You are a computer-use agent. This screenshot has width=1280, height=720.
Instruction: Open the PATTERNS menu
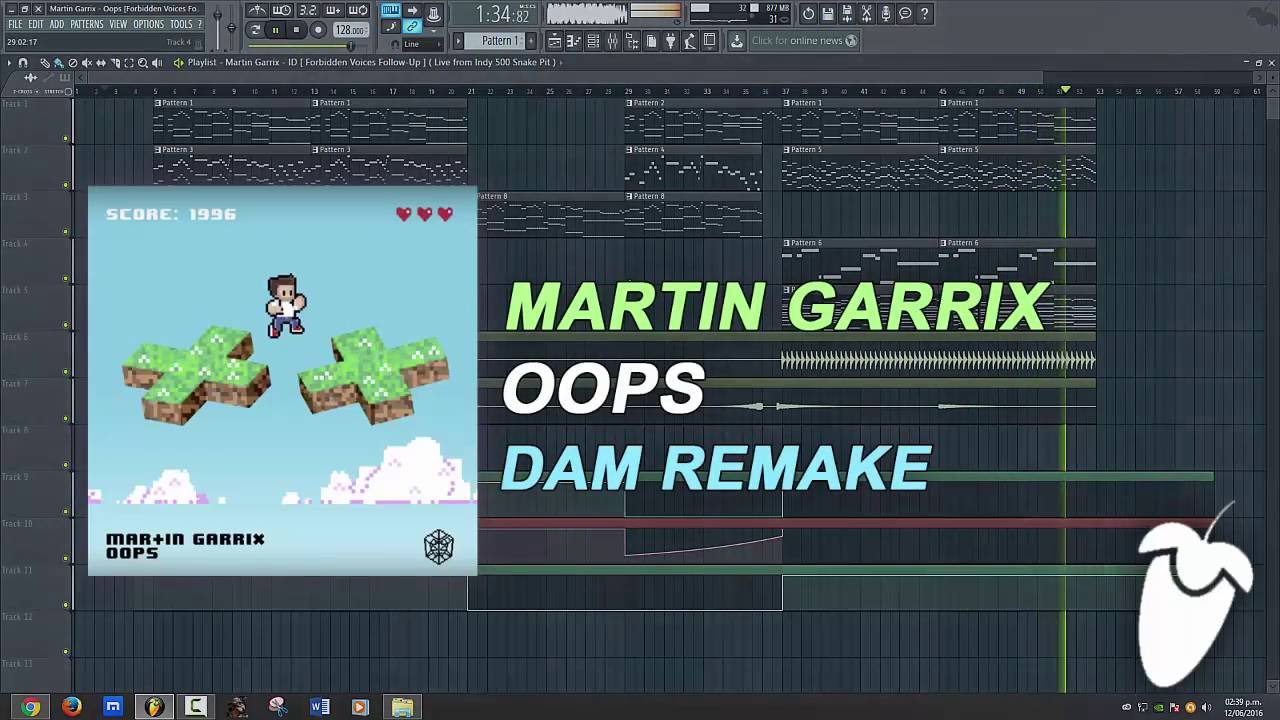pos(87,24)
